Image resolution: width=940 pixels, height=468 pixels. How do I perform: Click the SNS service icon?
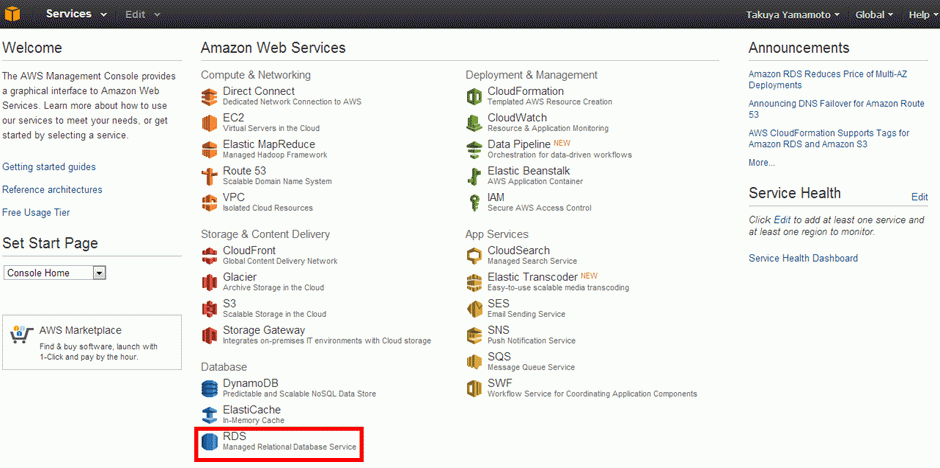click(x=474, y=334)
